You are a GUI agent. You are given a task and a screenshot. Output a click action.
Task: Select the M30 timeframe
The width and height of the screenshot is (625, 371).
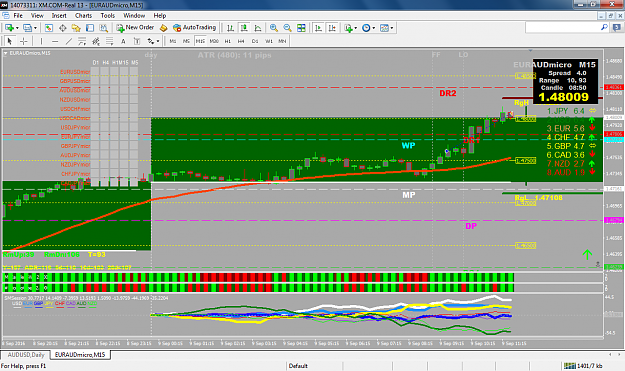[x=214, y=41]
